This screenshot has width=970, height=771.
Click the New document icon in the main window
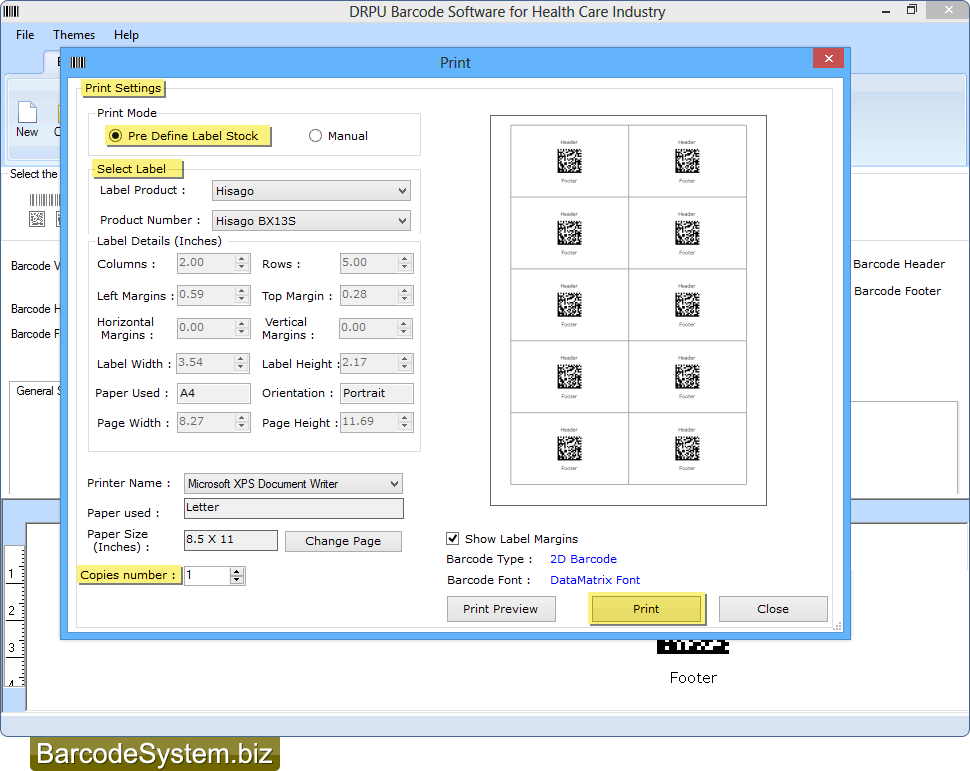coord(27,119)
